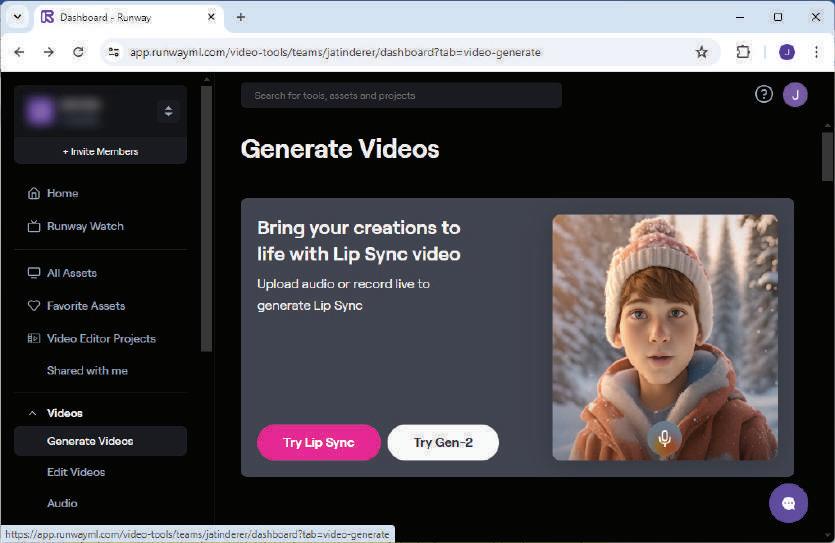The height and width of the screenshot is (543, 835).
Task: Open the Chrome profile avatar in the toolbar
Action: [x=787, y=52]
